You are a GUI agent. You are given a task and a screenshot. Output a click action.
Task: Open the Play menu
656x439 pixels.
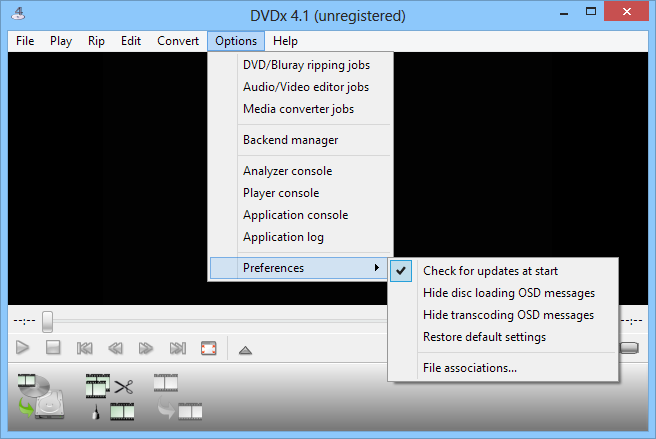[61, 41]
